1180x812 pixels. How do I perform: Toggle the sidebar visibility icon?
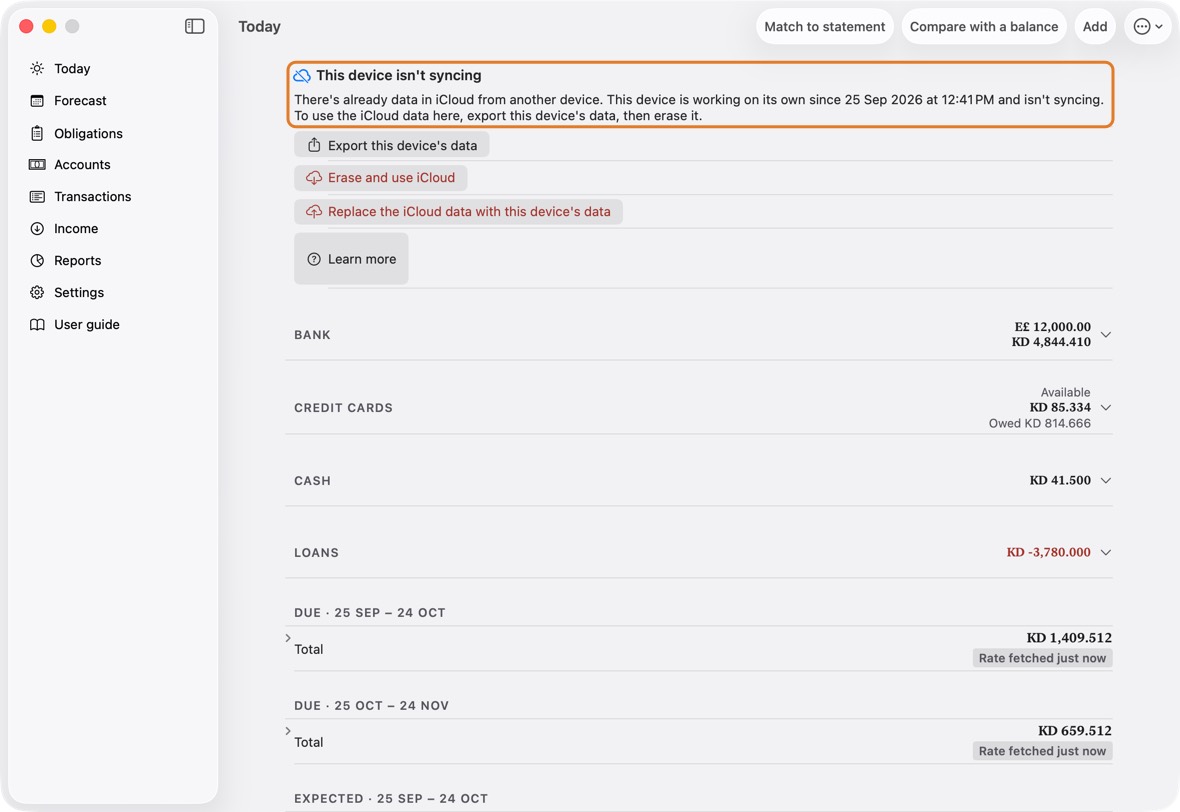pos(194,26)
